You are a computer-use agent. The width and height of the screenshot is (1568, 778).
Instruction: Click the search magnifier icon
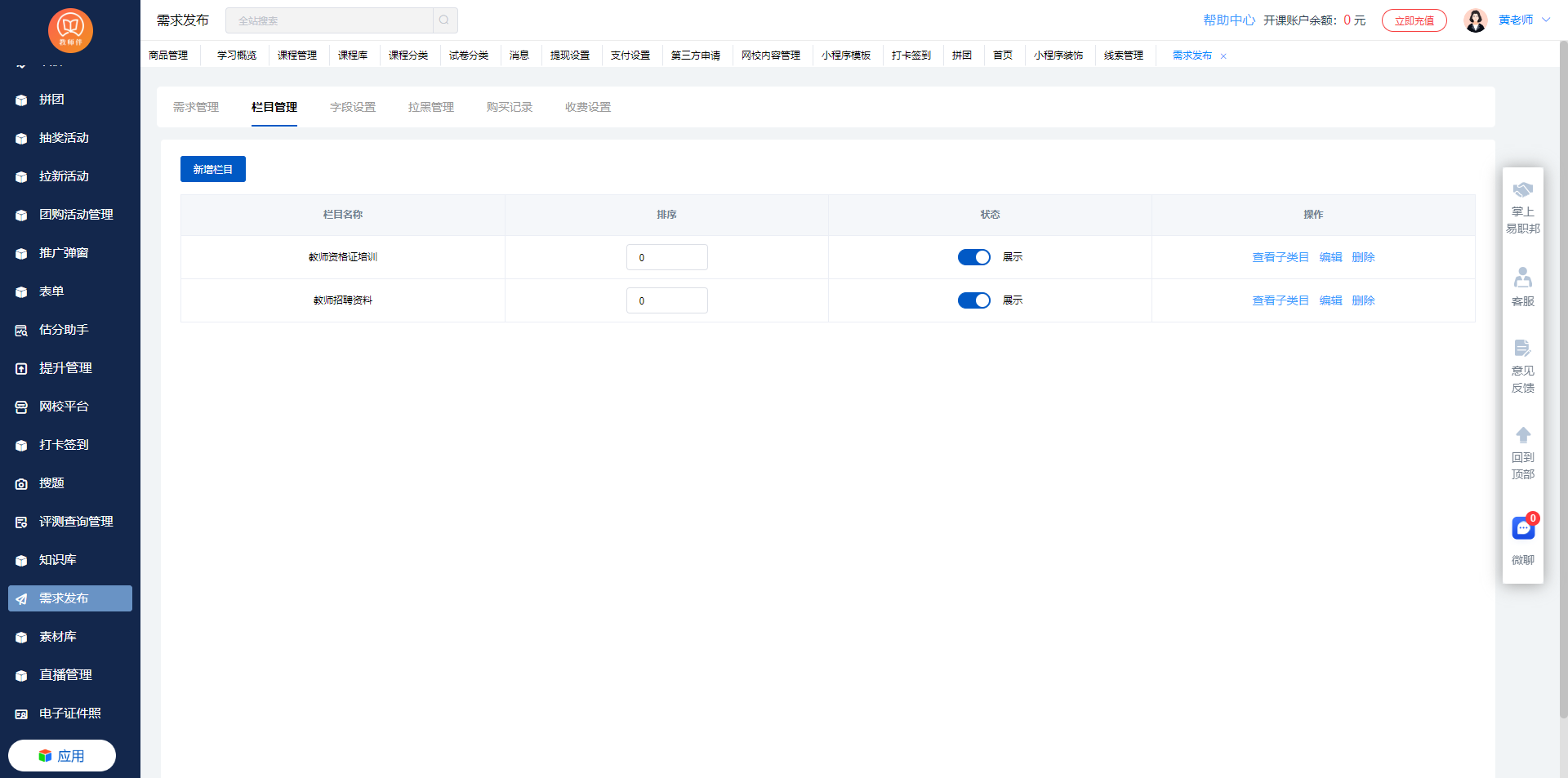click(x=444, y=20)
